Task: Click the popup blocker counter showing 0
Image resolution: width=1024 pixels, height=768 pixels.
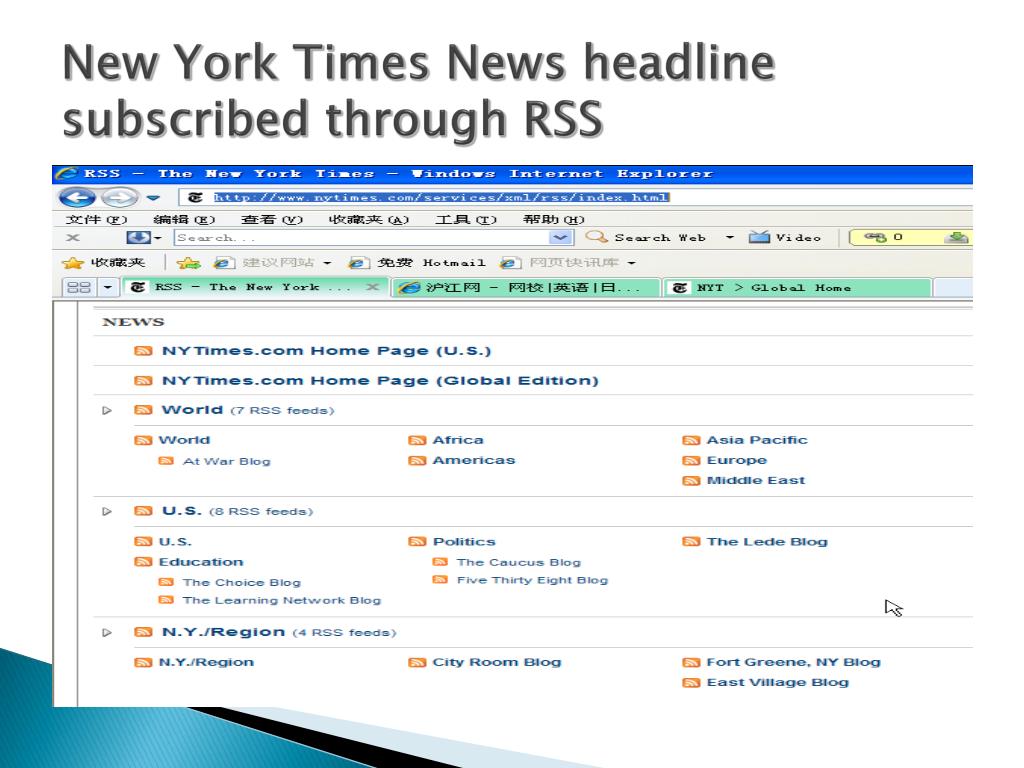Action: coord(884,237)
